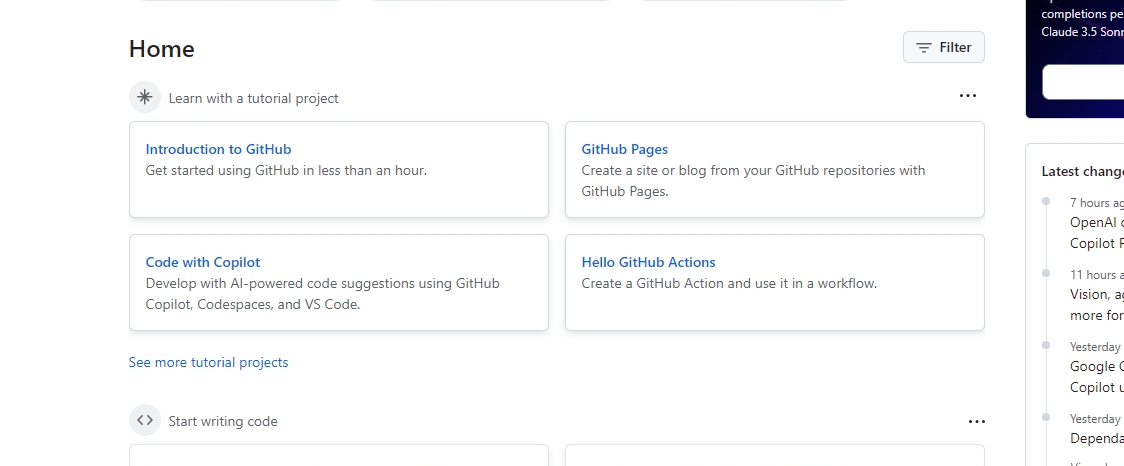
Task: Click the Latest changes heading
Action: point(1082,171)
